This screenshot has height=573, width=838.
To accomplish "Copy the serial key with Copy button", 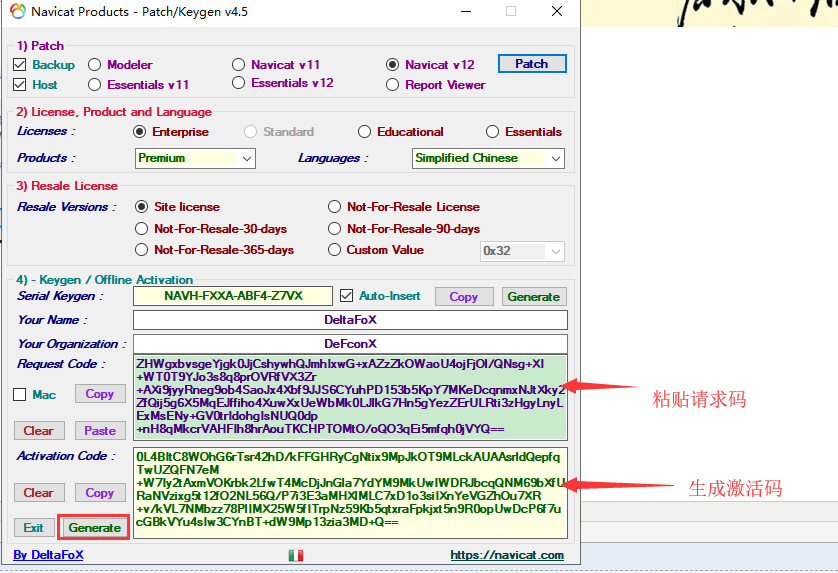I will (x=463, y=297).
